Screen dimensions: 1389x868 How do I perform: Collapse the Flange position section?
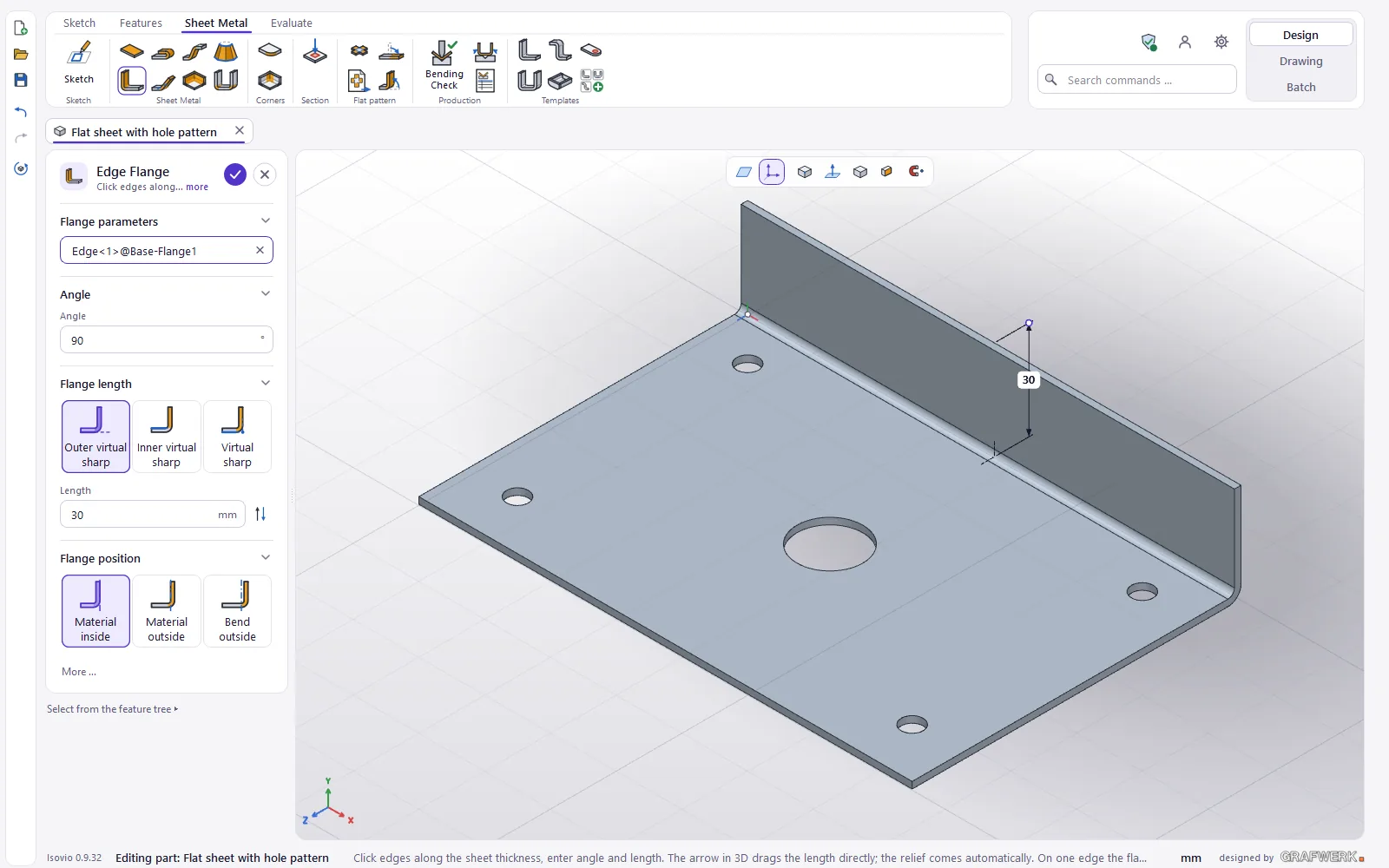(x=266, y=558)
